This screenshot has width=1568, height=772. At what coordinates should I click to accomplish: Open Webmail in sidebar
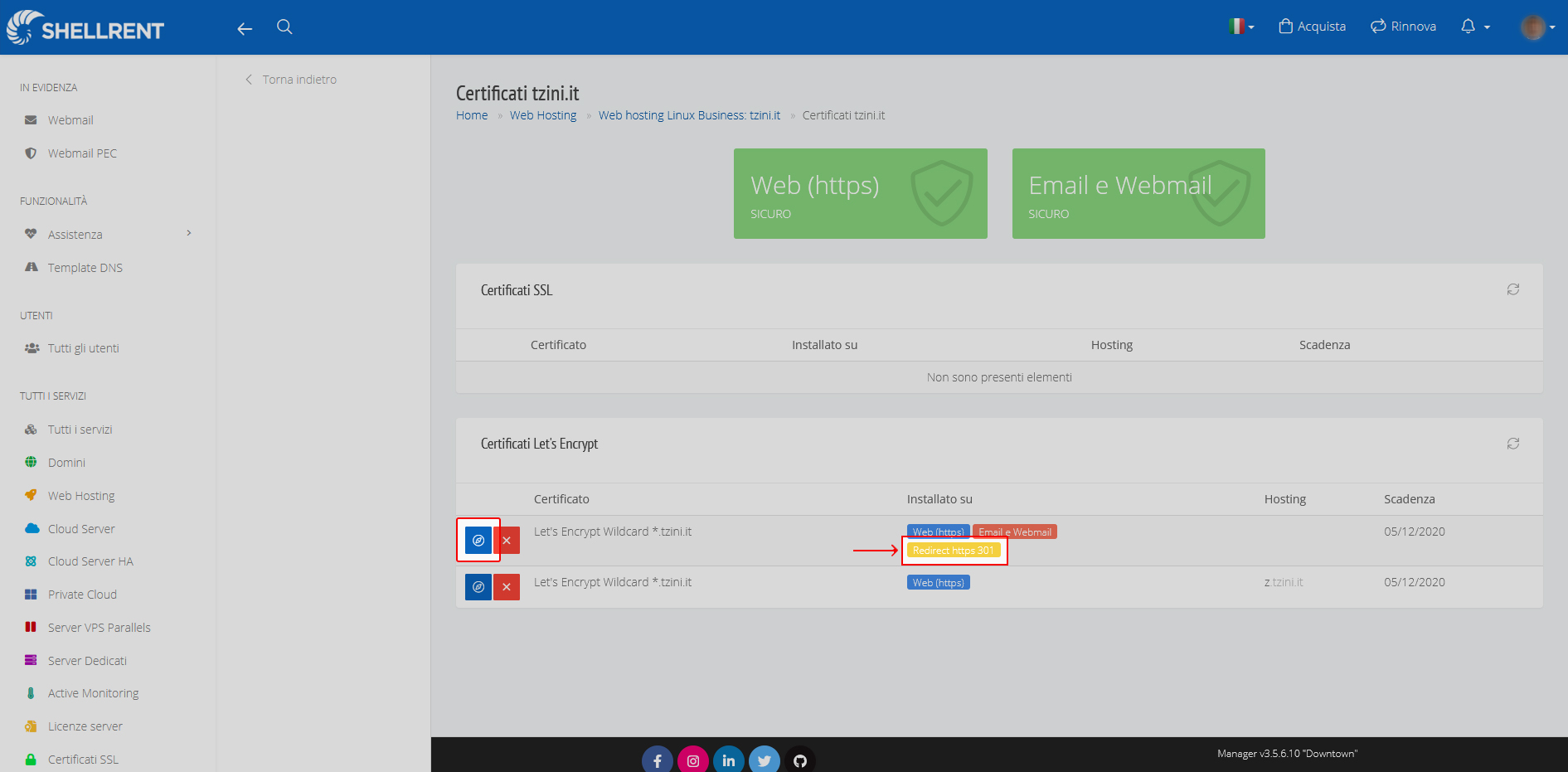tap(70, 120)
